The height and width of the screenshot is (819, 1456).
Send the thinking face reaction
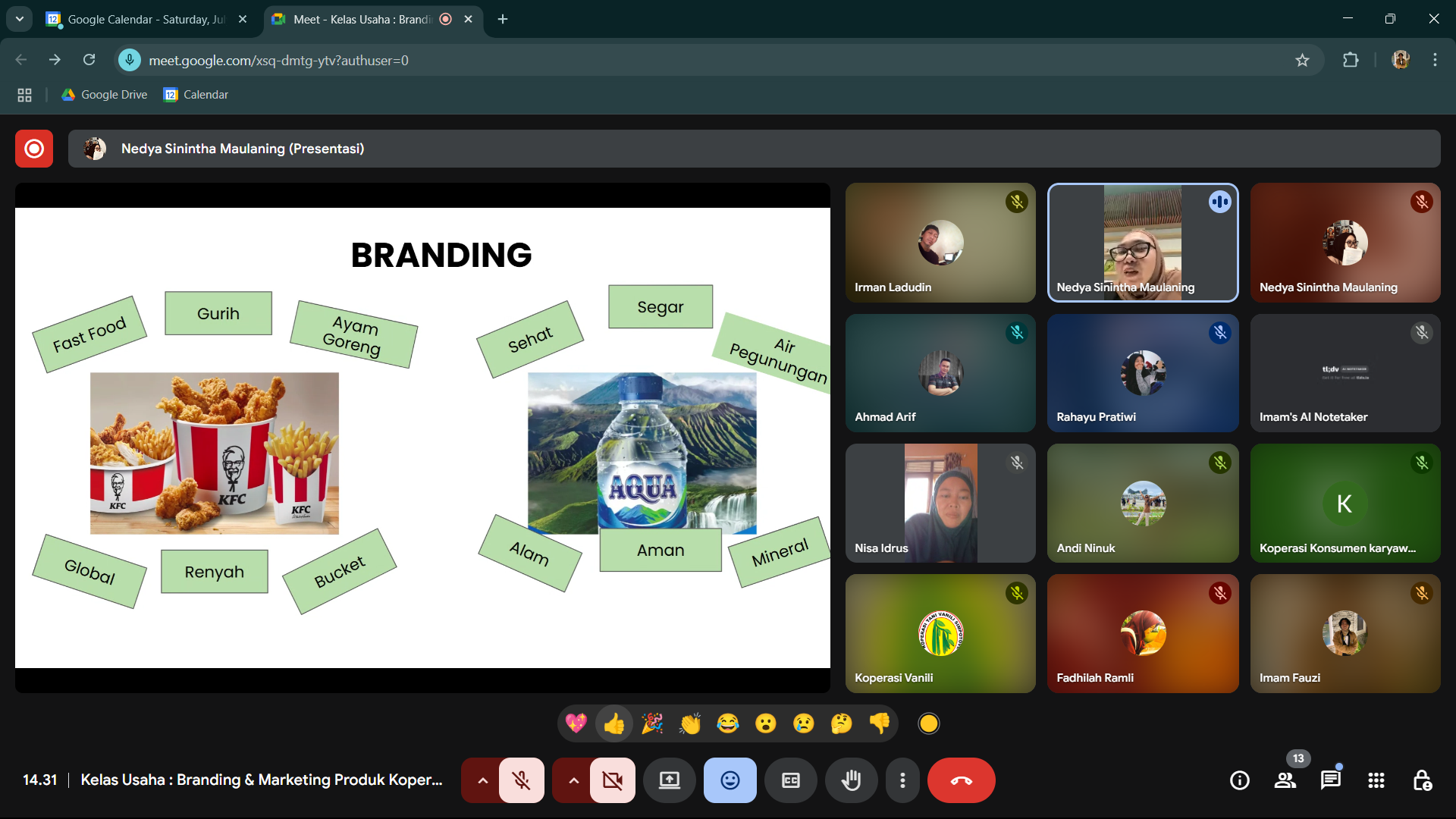click(x=842, y=723)
